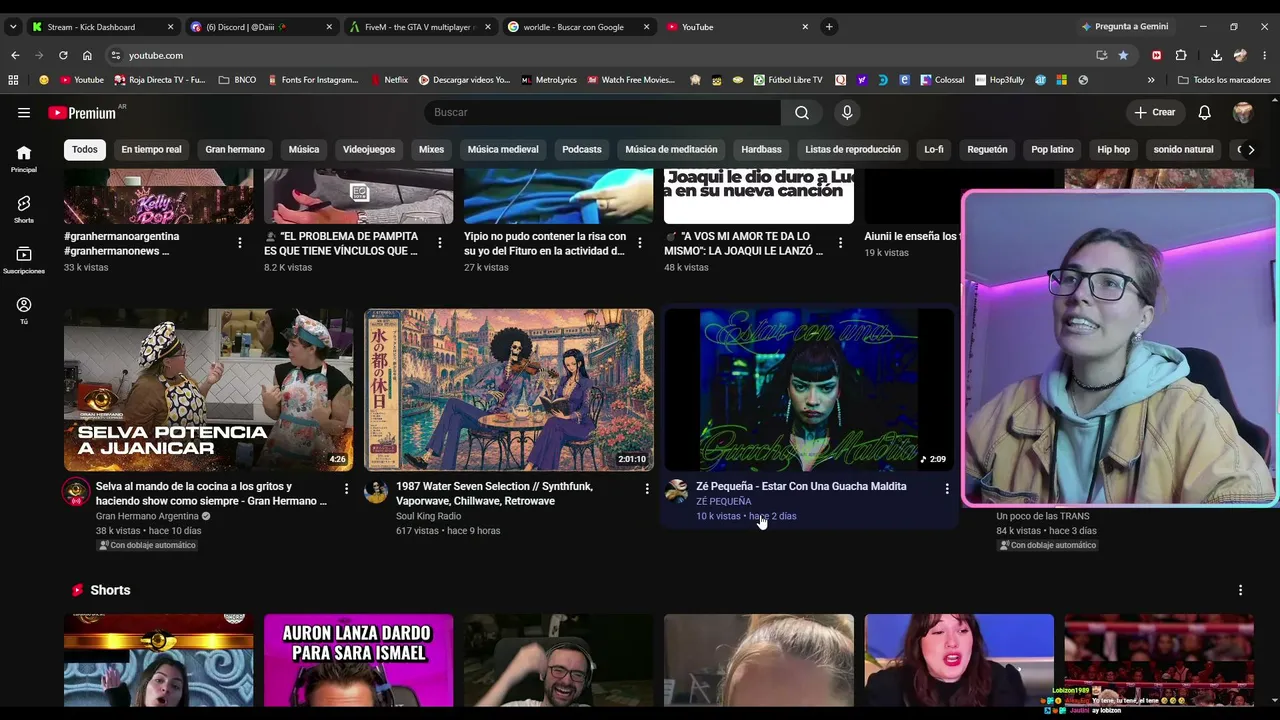Filter by Música medieval chip

(503, 149)
